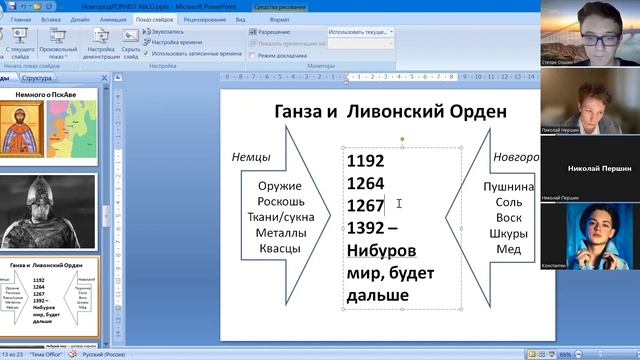Open the 'Вставка' ribbon tab
The height and width of the screenshot is (360, 640).
coord(51,19)
